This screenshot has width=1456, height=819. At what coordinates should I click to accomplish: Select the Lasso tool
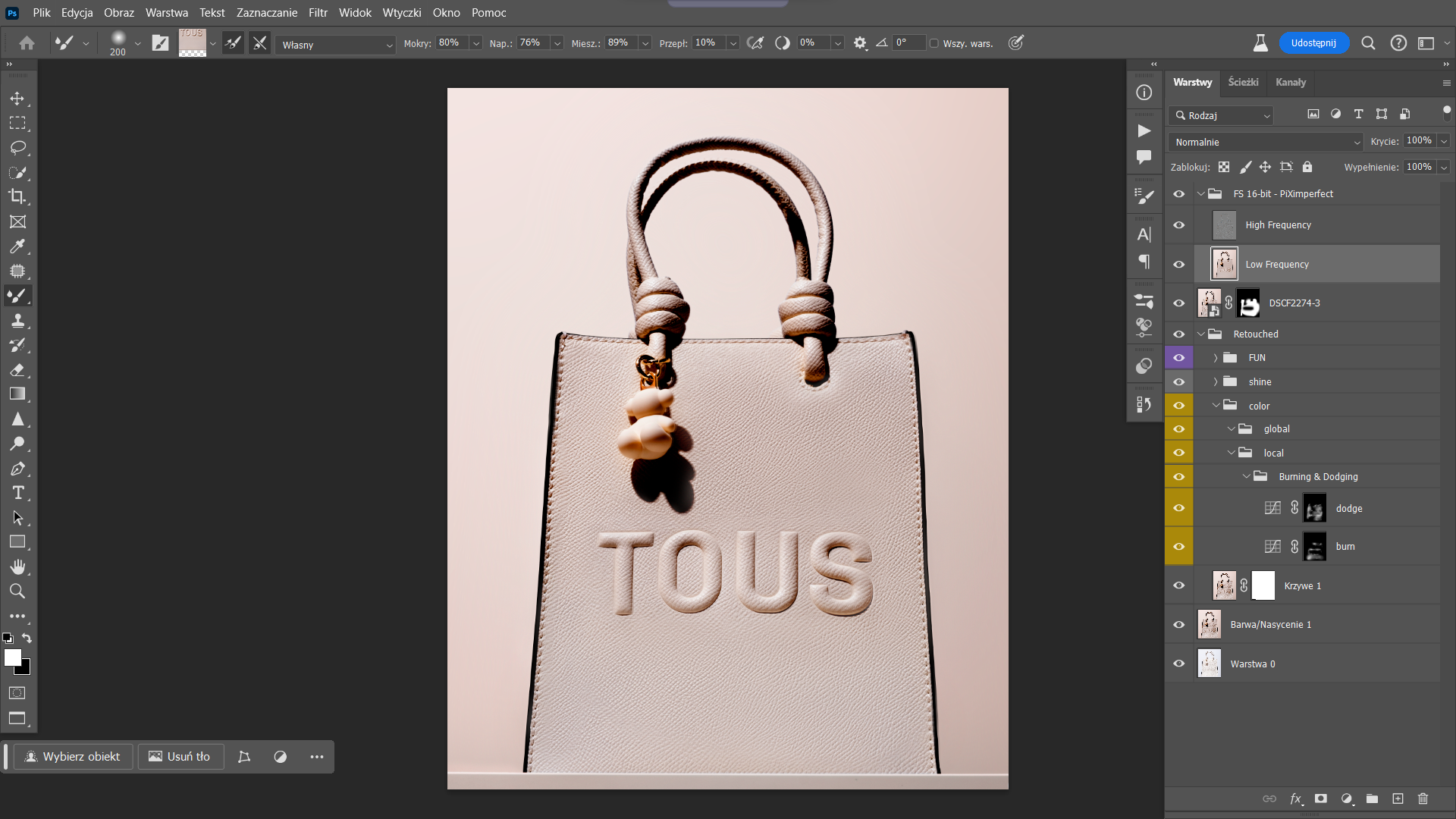pyautogui.click(x=17, y=148)
